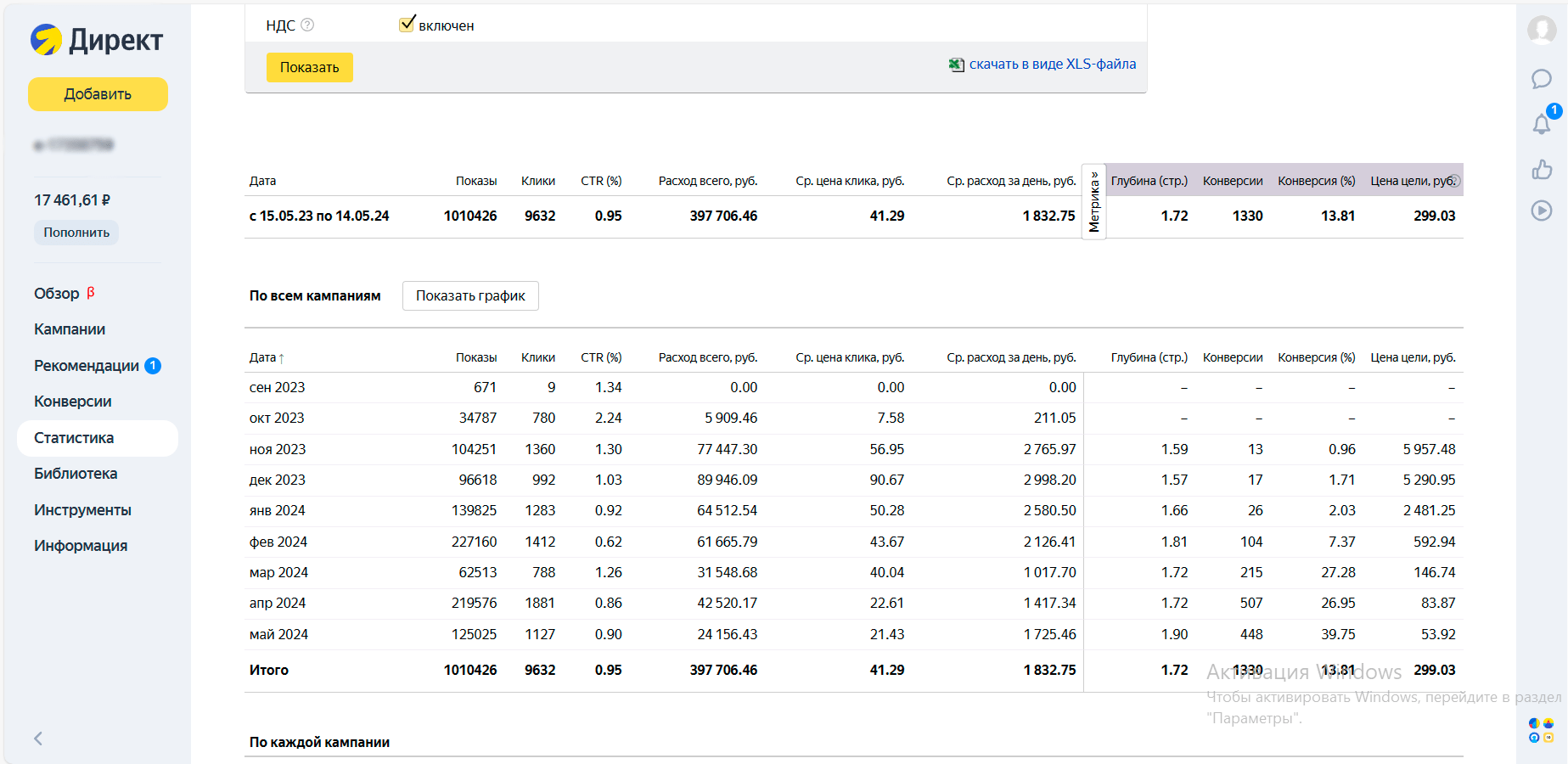Click Пополнить to top up the balance

(76, 233)
